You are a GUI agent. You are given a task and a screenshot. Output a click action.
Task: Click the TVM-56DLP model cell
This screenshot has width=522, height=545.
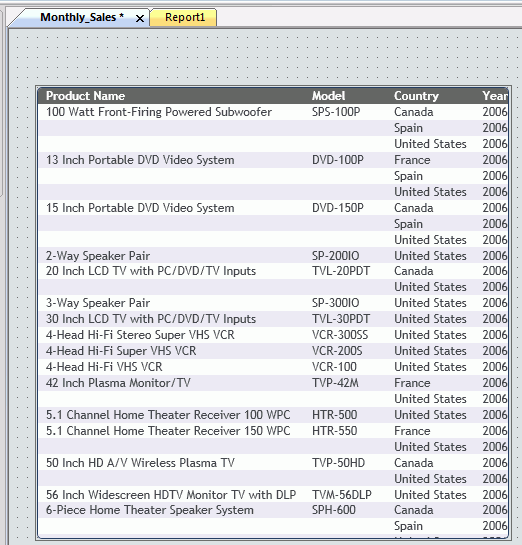(x=342, y=495)
